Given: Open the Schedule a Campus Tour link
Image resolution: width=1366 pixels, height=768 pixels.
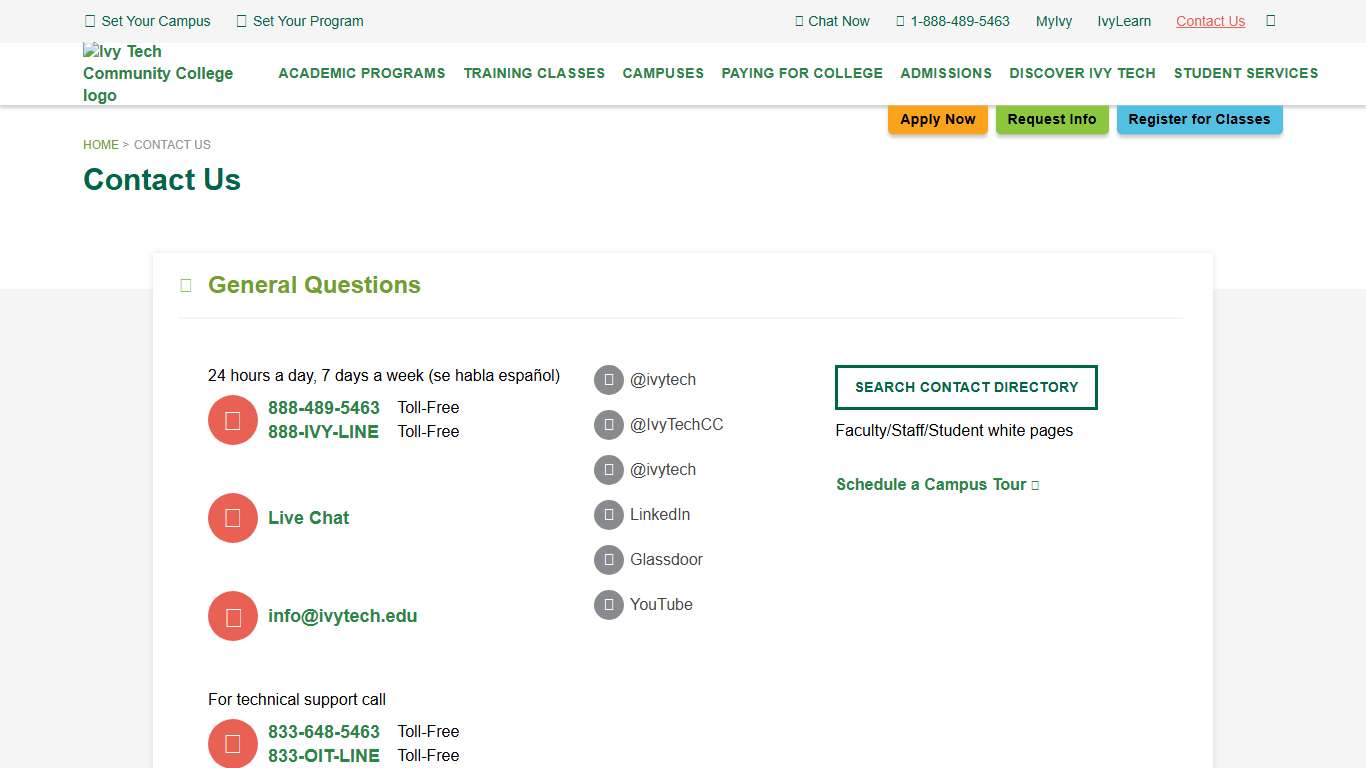Looking at the screenshot, I should (930, 484).
